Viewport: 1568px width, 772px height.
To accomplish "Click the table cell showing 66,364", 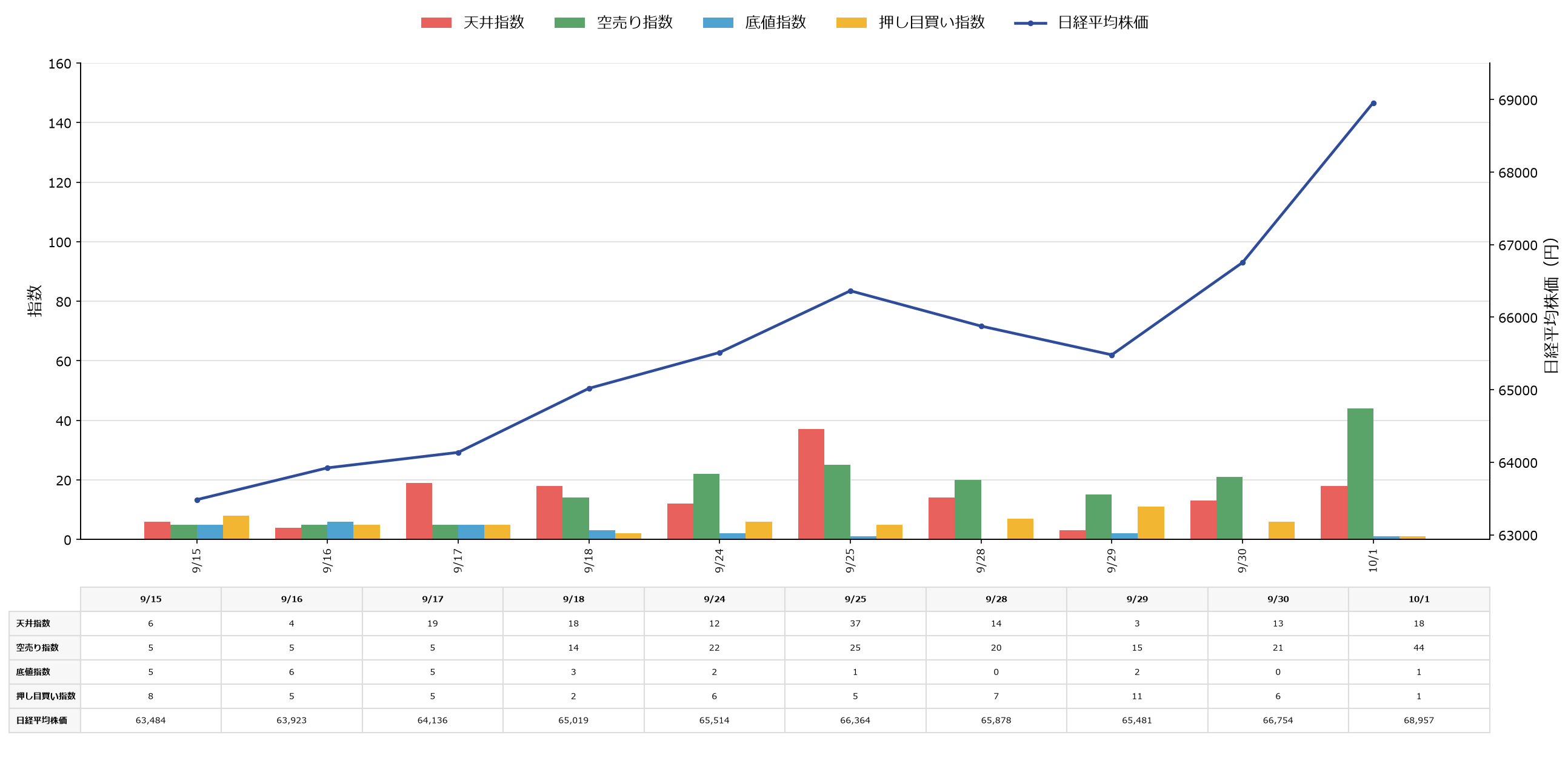I will 855,720.
